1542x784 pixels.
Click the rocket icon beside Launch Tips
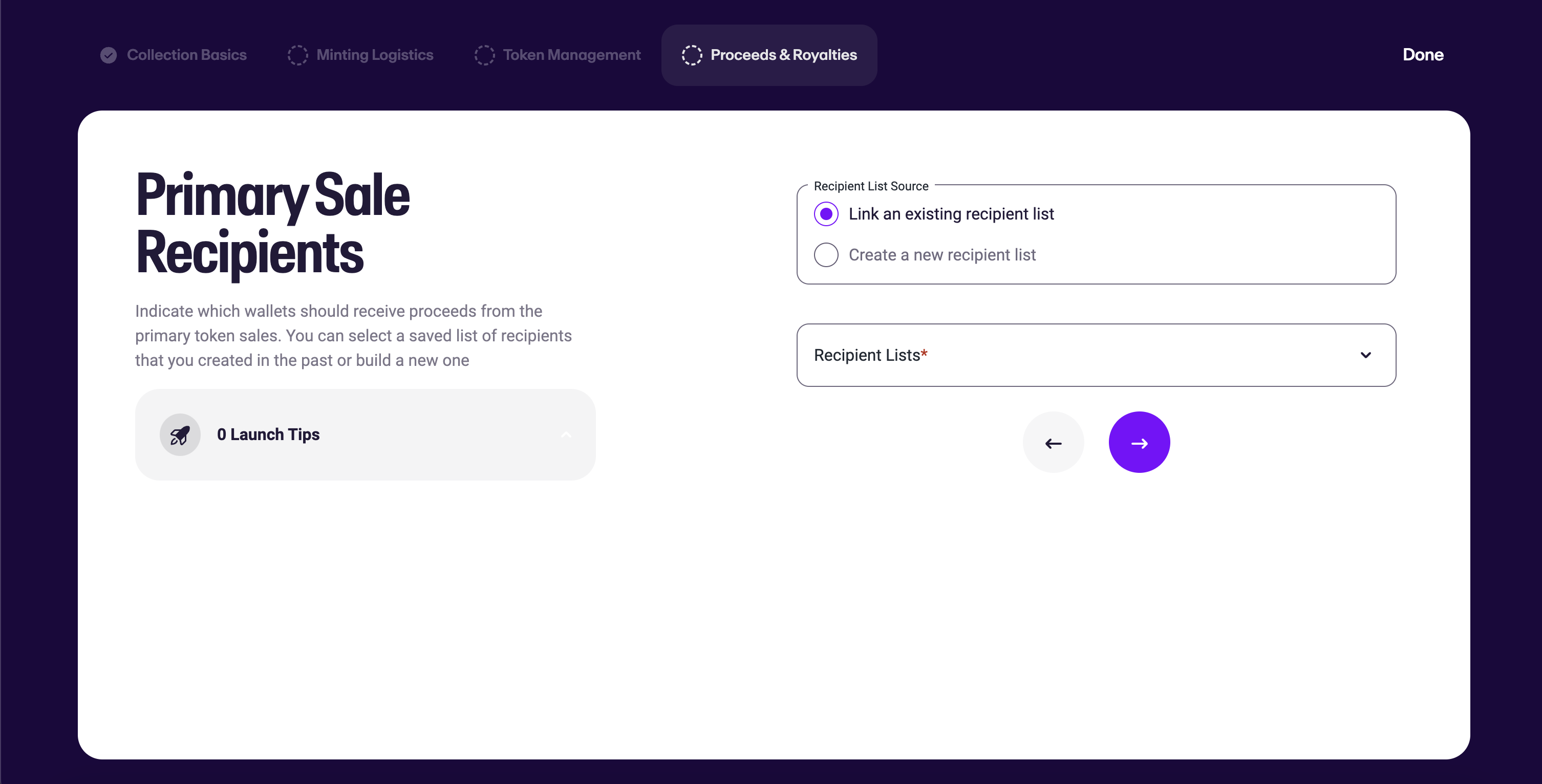[180, 435]
